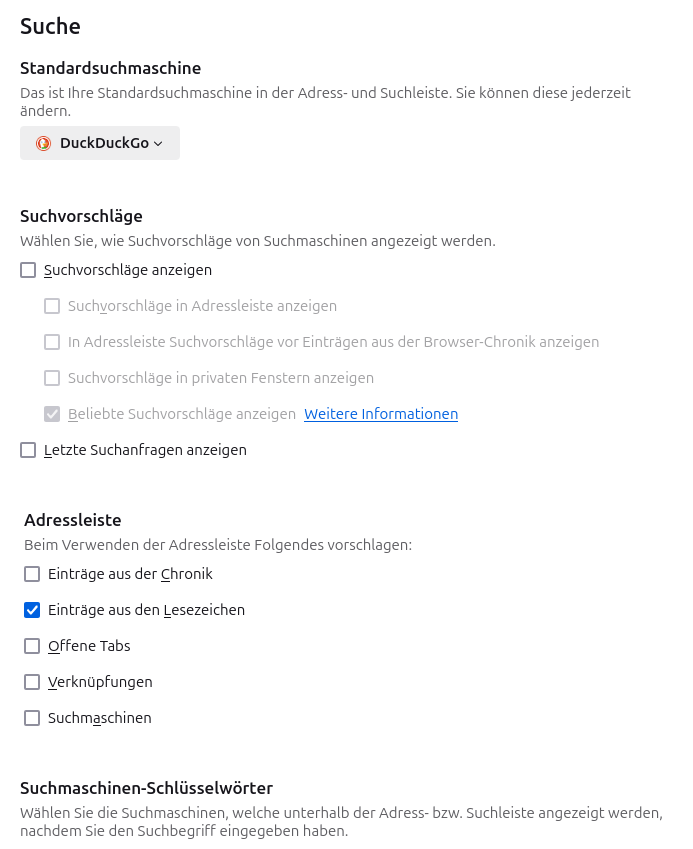
Task: Check 'Suchvorschläge in Adressleiste anzeigen'
Action: [x=52, y=306]
